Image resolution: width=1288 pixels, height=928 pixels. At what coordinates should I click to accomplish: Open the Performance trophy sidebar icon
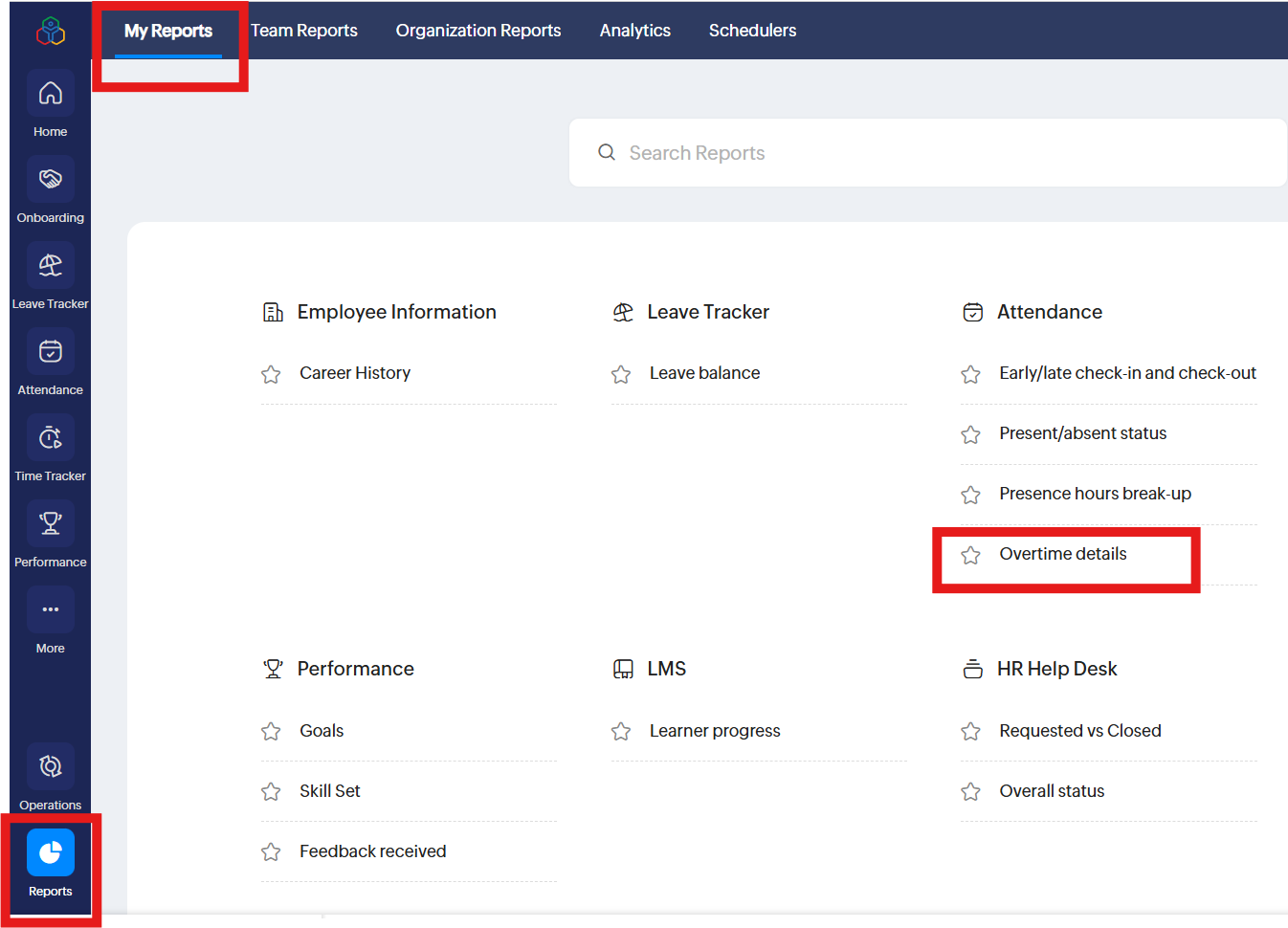[x=50, y=524]
